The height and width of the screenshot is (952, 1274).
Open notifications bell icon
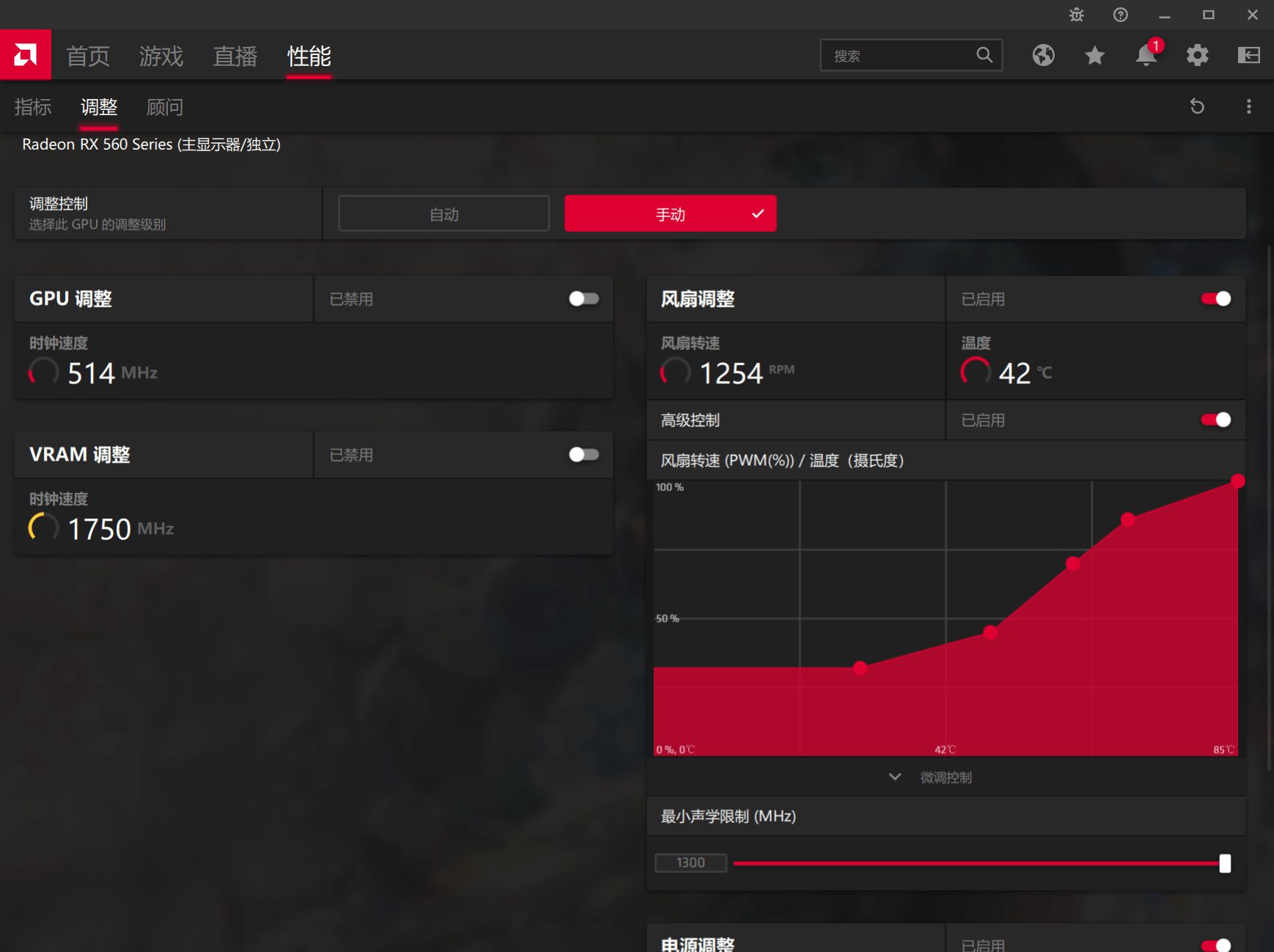pos(1146,55)
